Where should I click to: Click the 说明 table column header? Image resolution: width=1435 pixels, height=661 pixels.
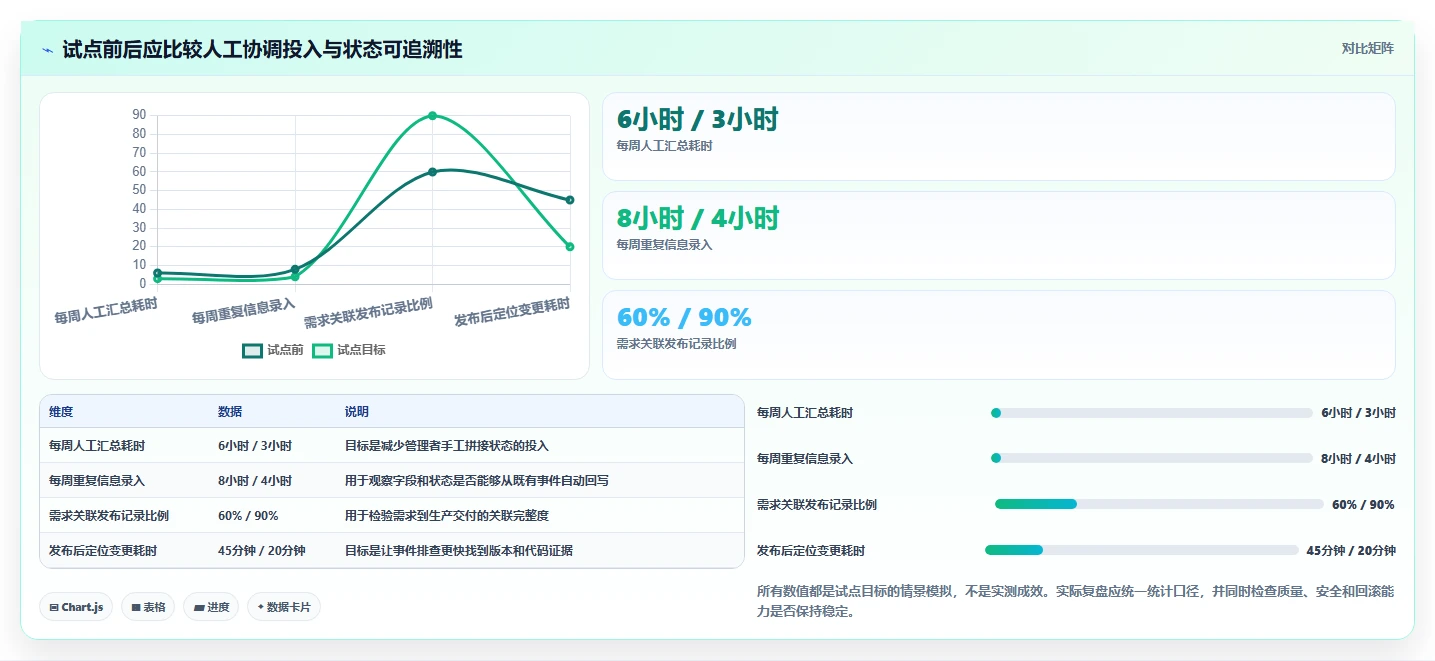click(x=357, y=412)
